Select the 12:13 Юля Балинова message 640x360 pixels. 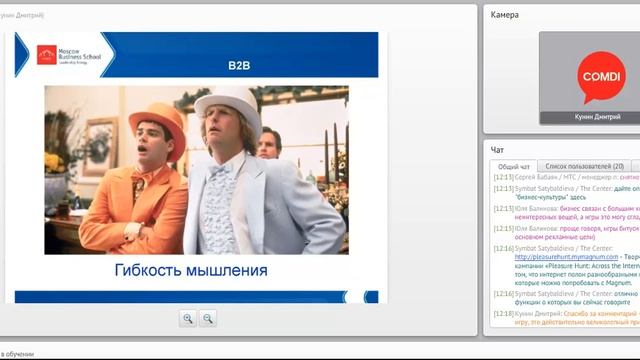click(x=567, y=213)
